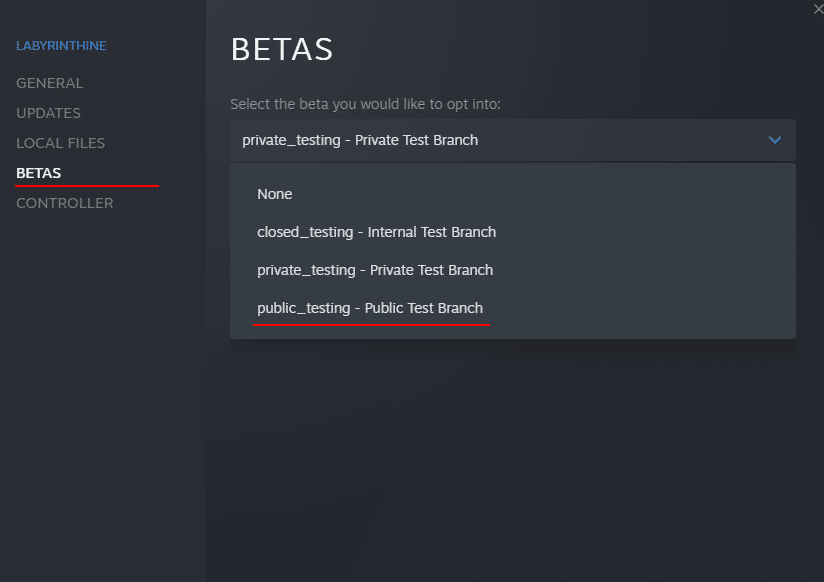Choose None from the beta list

[512, 194]
